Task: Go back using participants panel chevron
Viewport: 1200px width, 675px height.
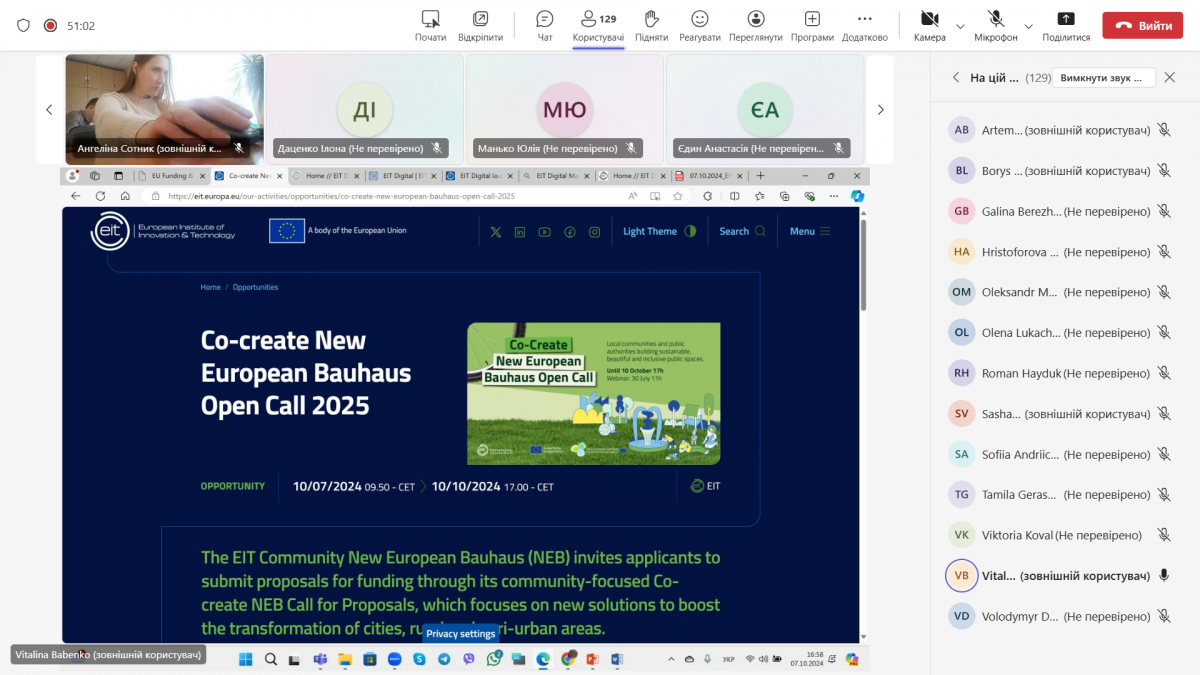Action: click(956, 77)
